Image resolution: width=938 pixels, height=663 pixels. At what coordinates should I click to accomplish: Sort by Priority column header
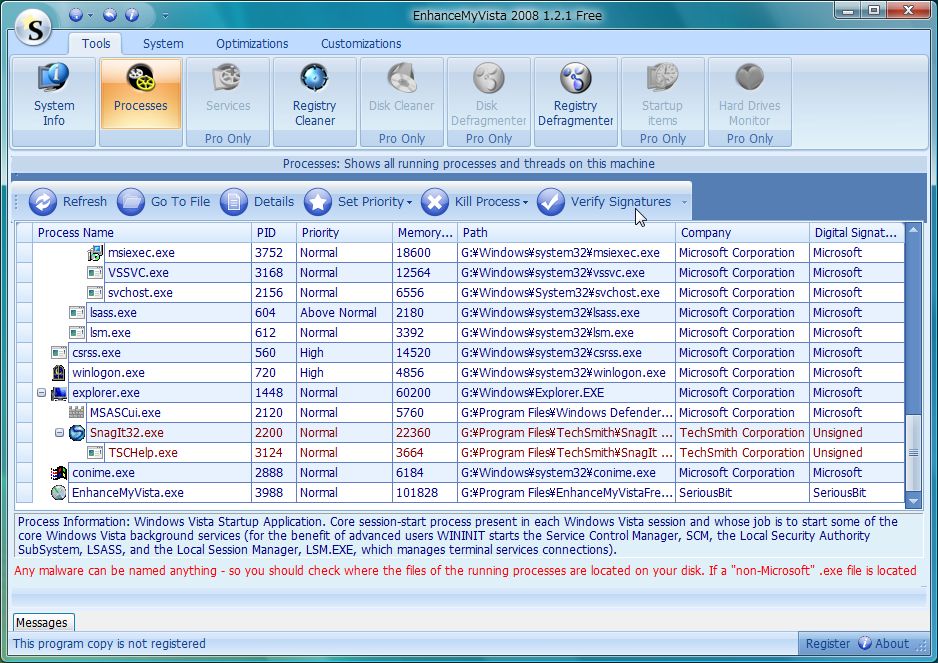[345, 233]
